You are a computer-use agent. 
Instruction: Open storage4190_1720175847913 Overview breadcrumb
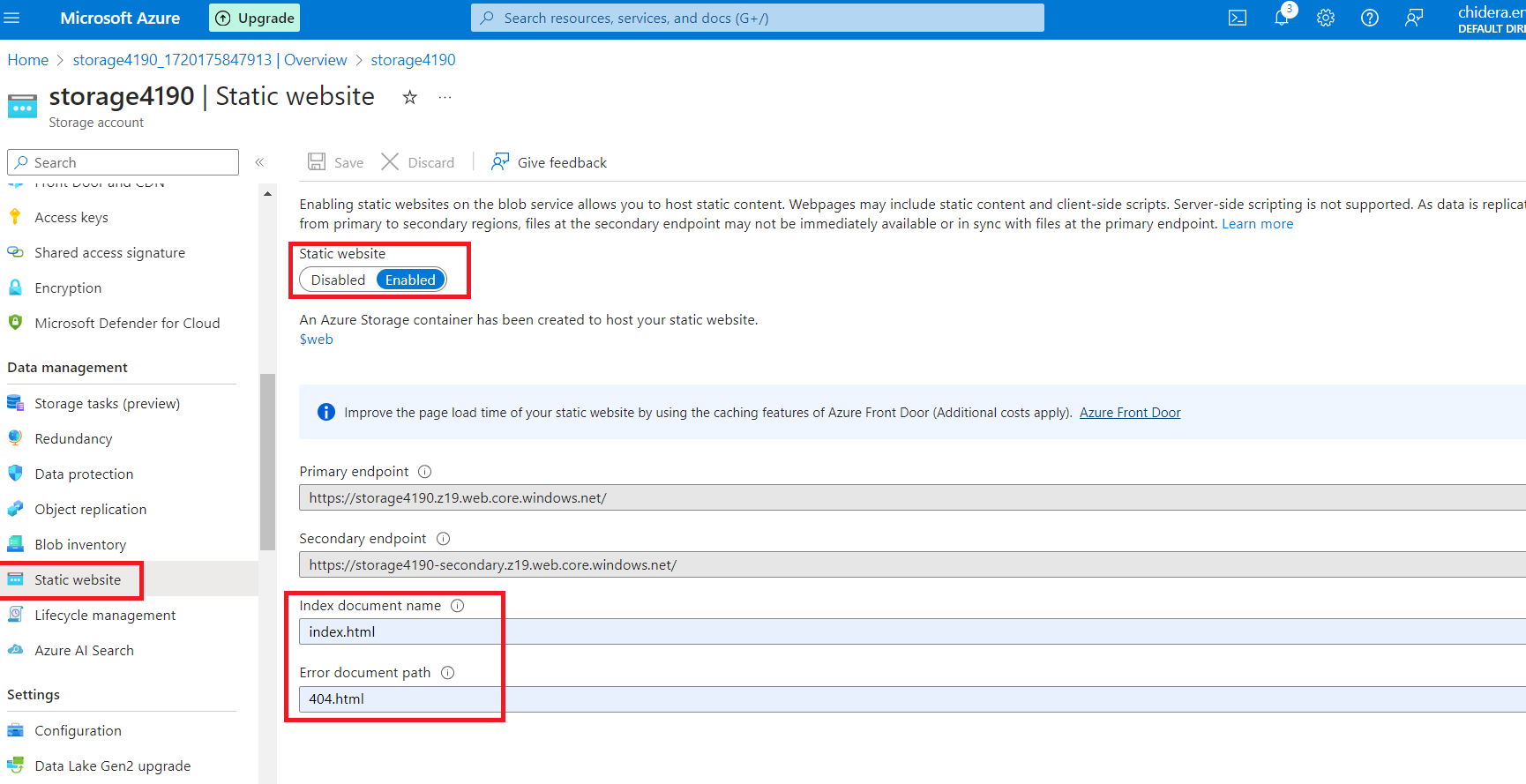click(x=210, y=60)
